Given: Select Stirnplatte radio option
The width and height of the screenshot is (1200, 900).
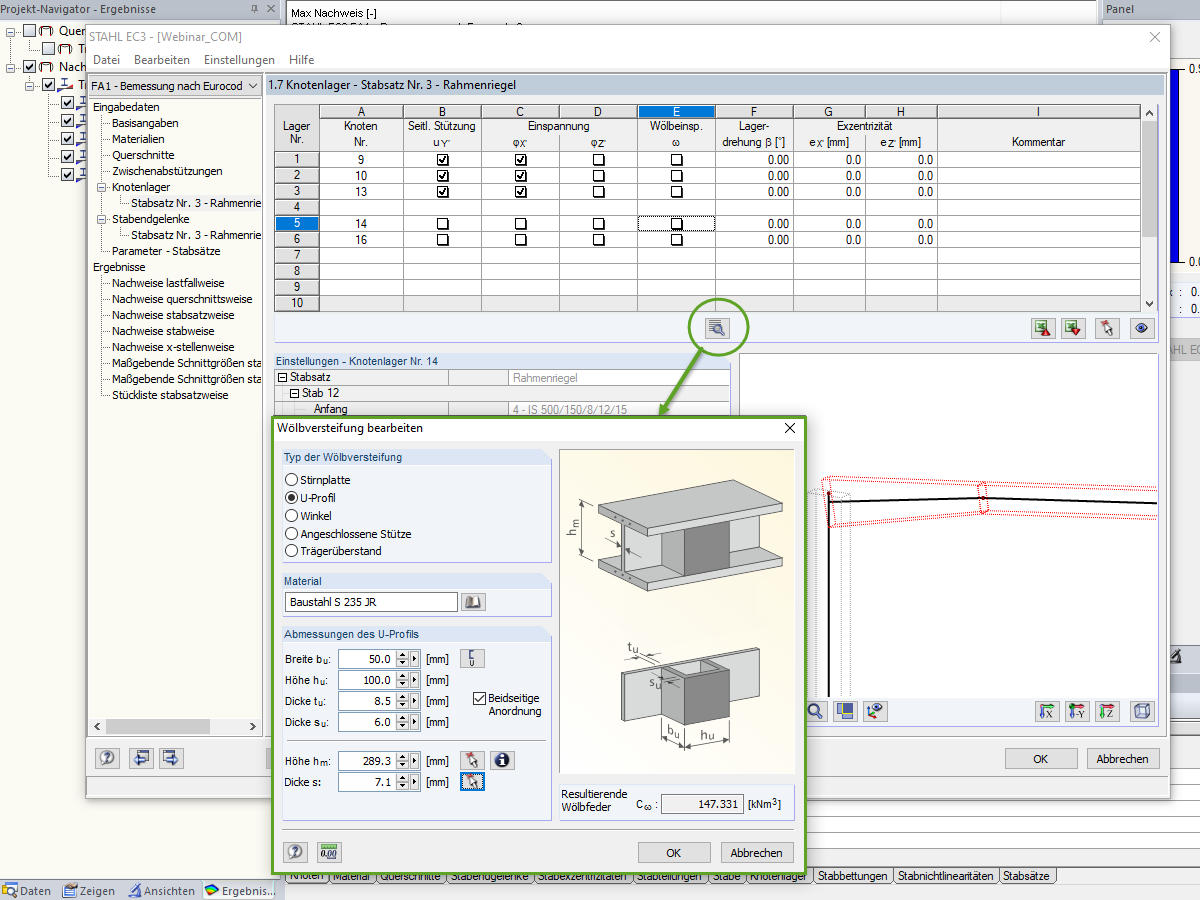Looking at the screenshot, I should point(292,480).
